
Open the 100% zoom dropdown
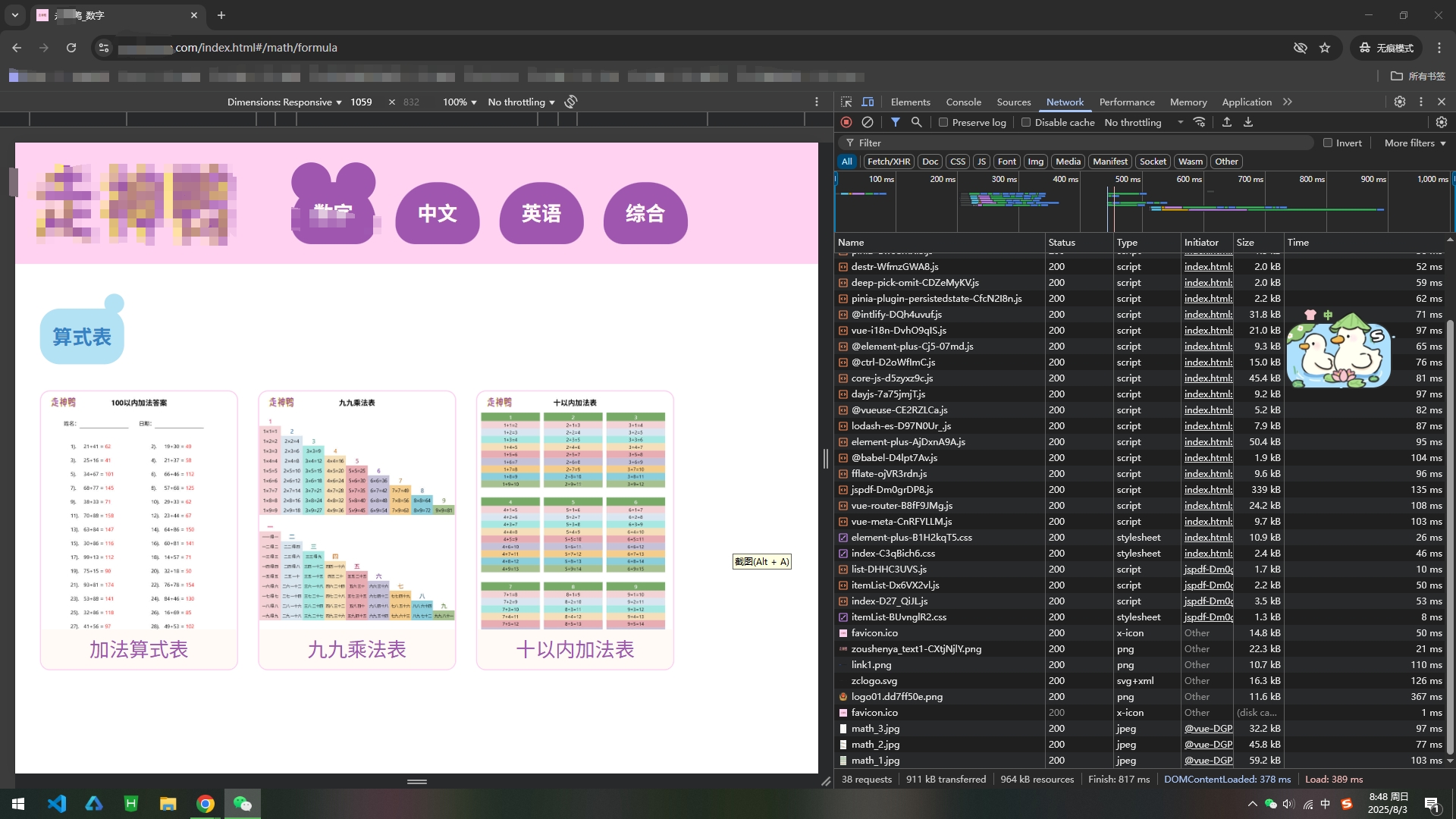point(460,102)
